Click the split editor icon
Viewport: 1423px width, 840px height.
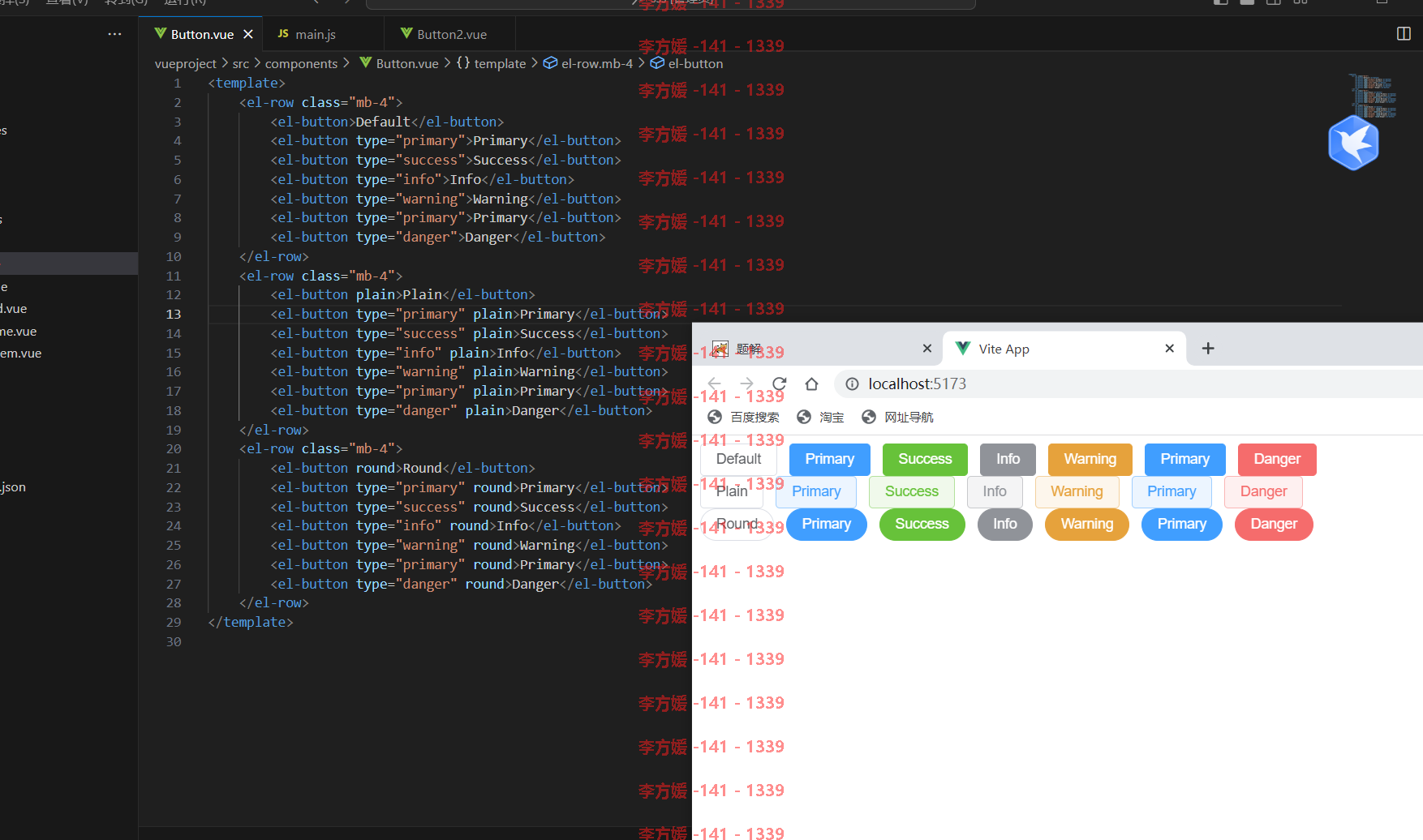1404,33
